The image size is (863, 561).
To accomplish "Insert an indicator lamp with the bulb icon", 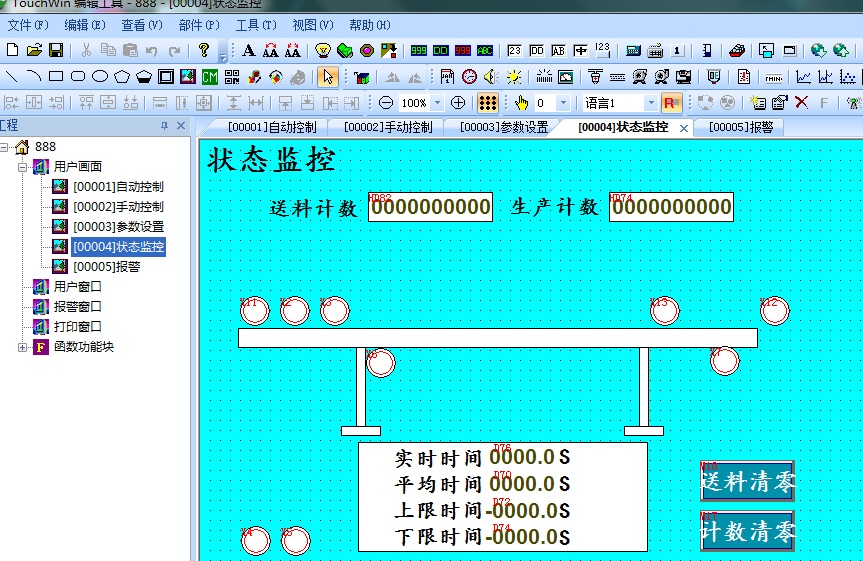I will (x=323, y=50).
